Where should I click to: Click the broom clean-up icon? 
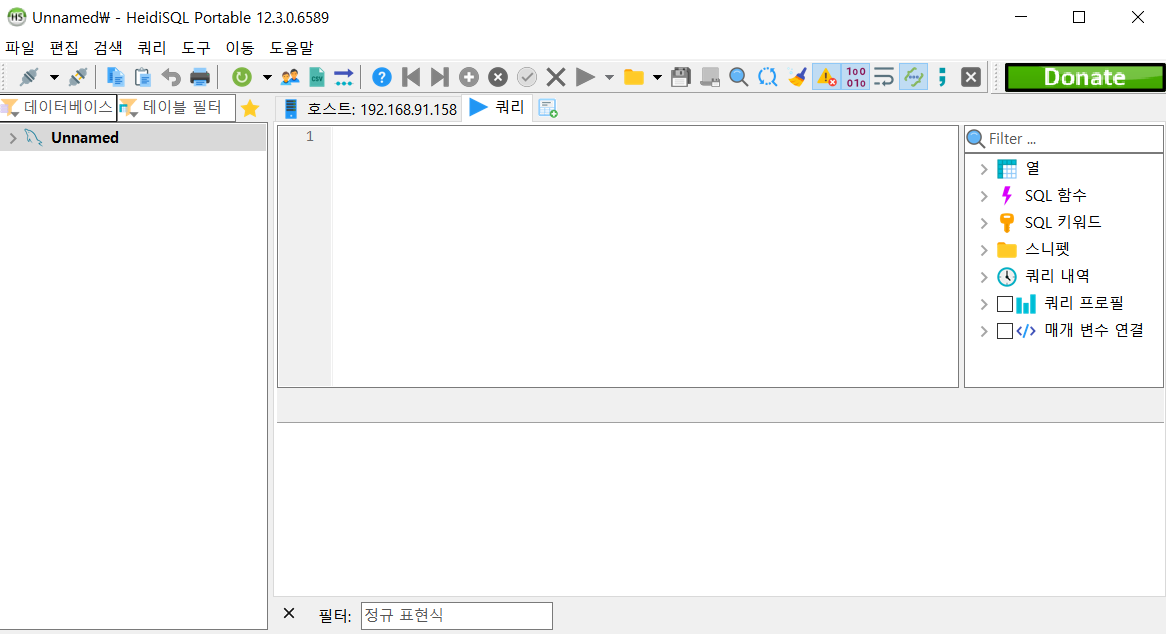(797, 77)
